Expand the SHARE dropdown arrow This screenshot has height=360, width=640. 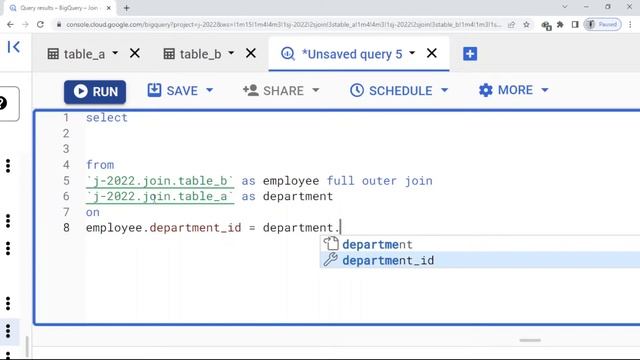coord(316,90)
